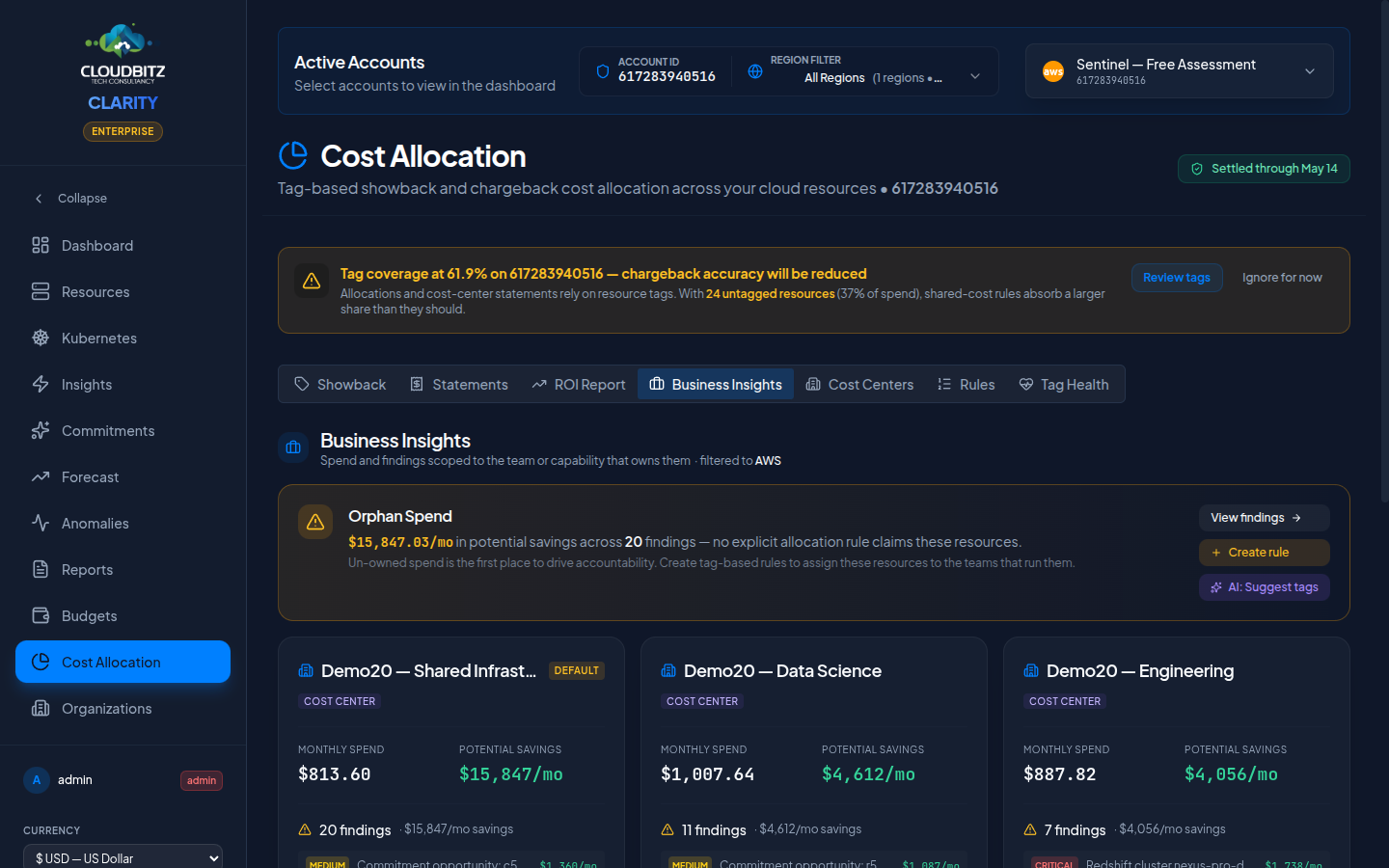The height and width of the screenshot is (868, 1389).
Task: Click the account ID 617283940516 value
Action: [x=667, y=76]
